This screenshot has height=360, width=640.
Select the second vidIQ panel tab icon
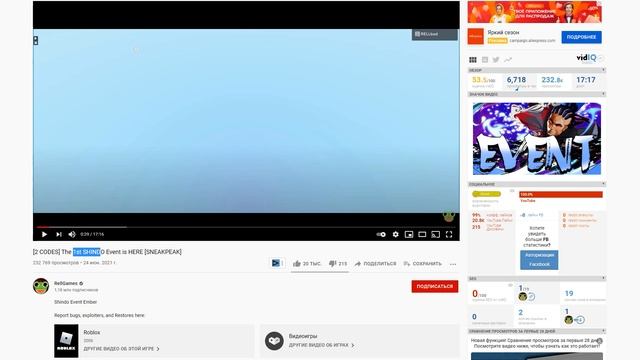(x=485, y=60)
